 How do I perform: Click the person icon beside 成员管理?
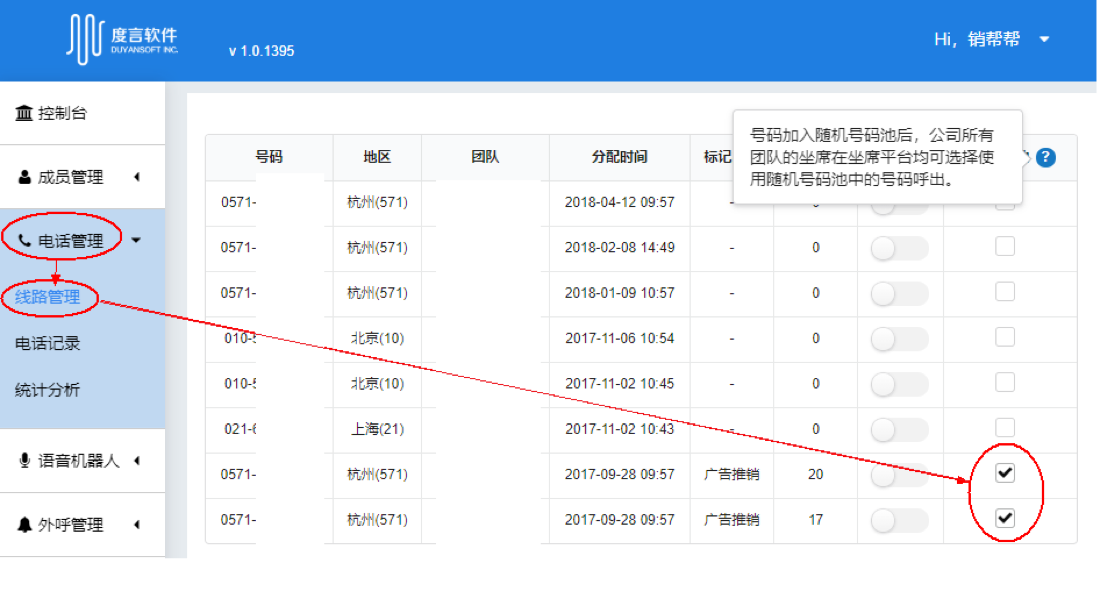(25, 177)
